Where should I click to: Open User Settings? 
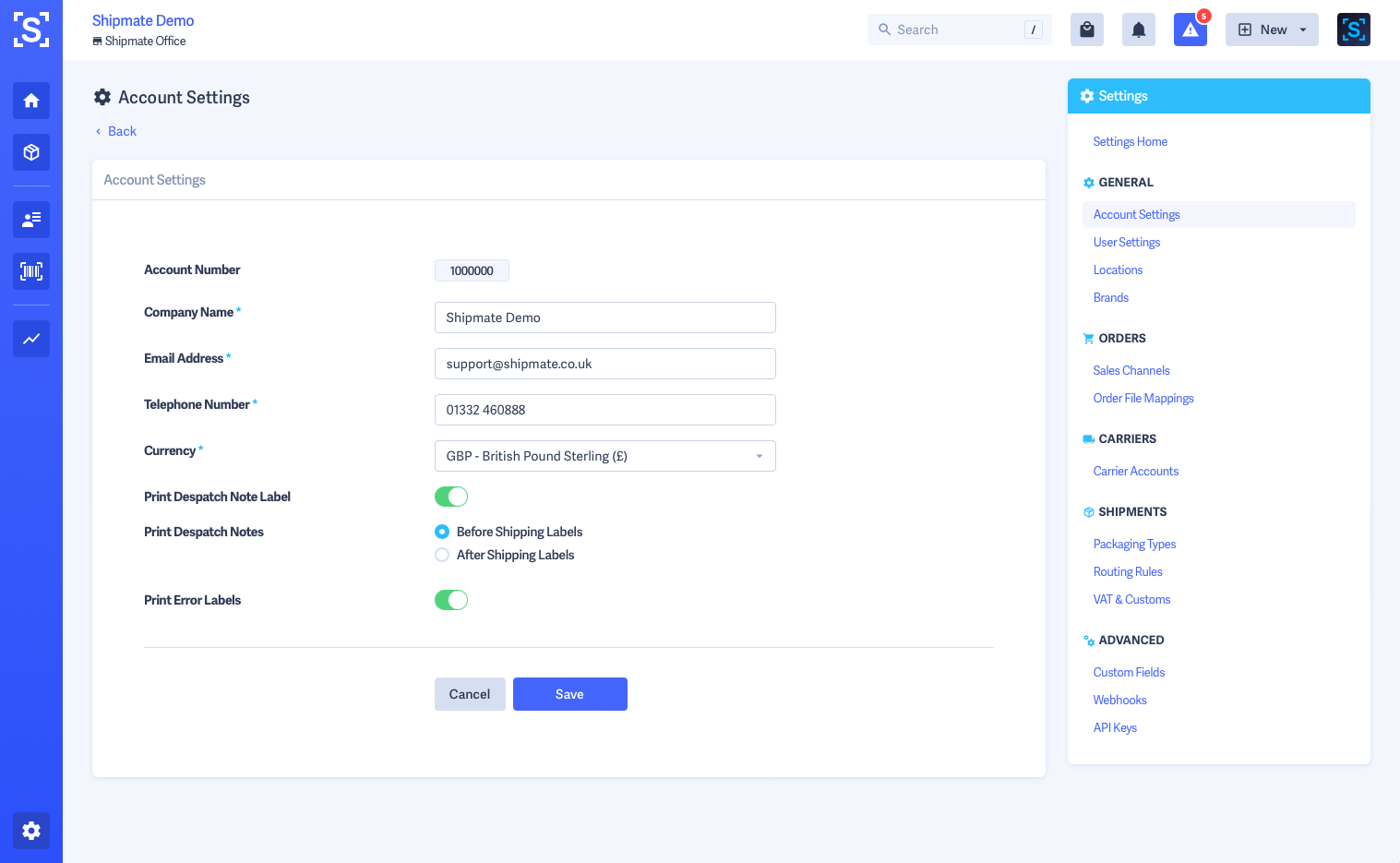pos(1127,242)
